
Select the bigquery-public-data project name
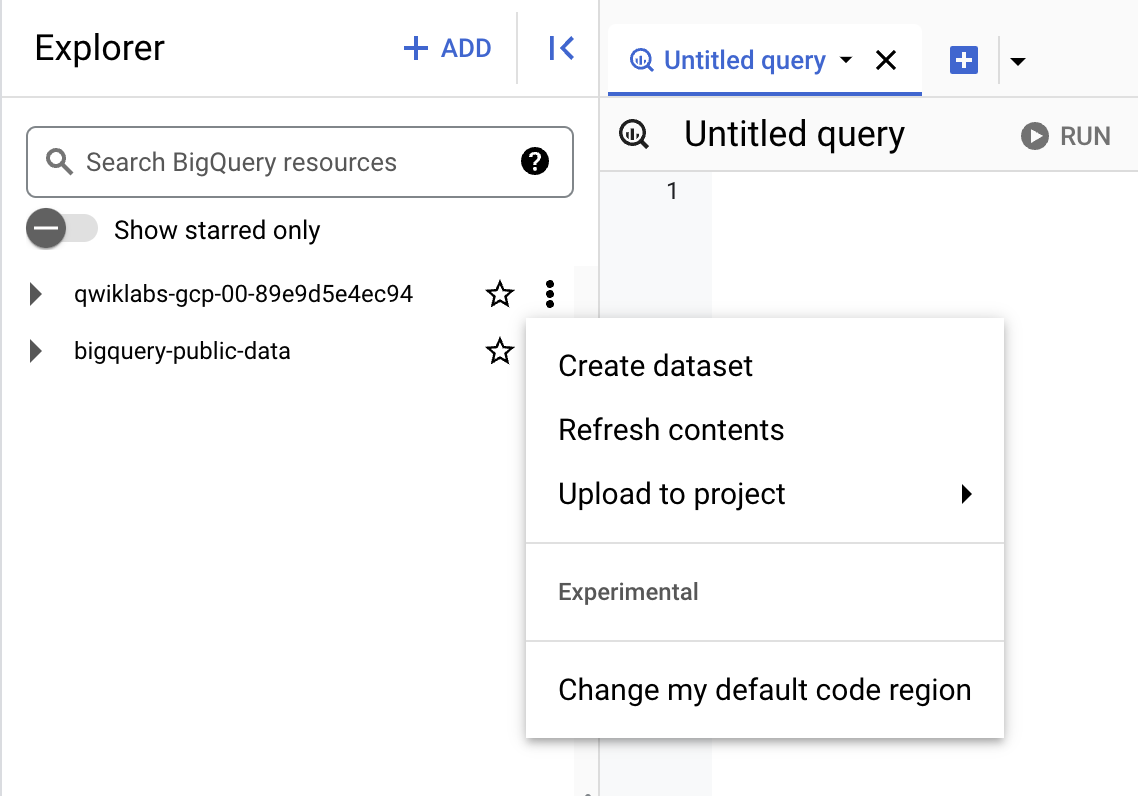(182, 351)
